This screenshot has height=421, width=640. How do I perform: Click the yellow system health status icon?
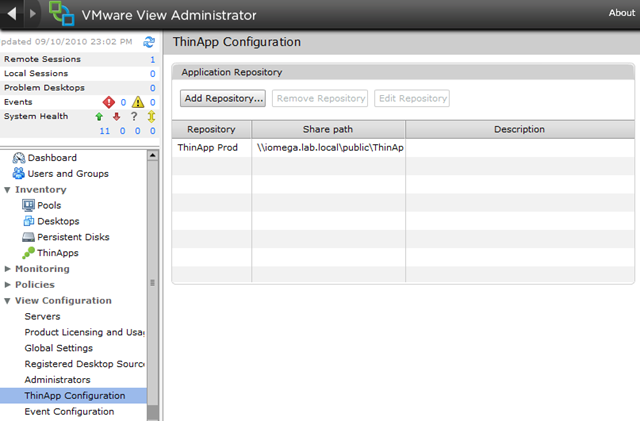point(151,117)
